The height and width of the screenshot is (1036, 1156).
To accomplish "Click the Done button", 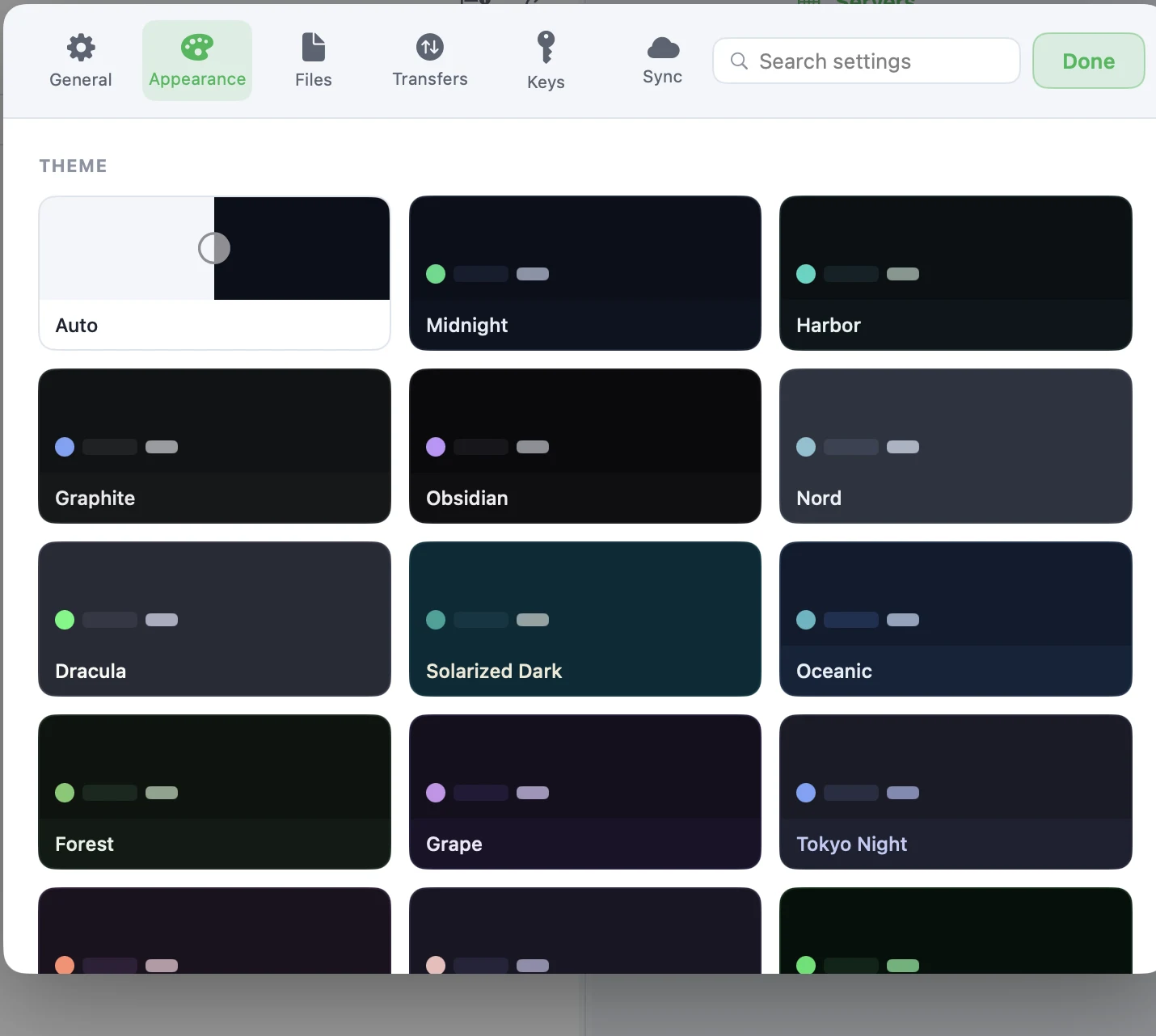I will tap(1089, 61).
